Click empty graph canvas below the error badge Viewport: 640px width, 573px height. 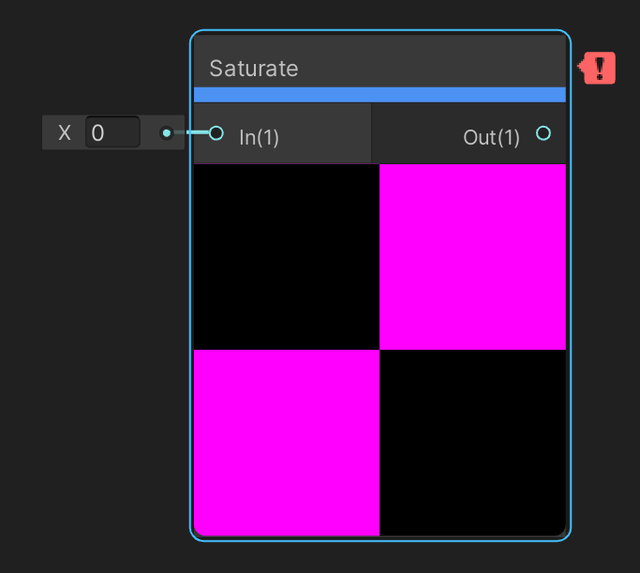tap(605, 250)
